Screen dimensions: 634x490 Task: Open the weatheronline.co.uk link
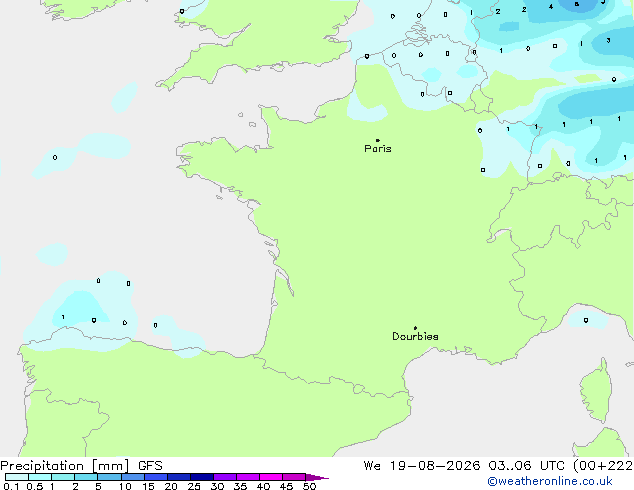[x=550, y=481]
